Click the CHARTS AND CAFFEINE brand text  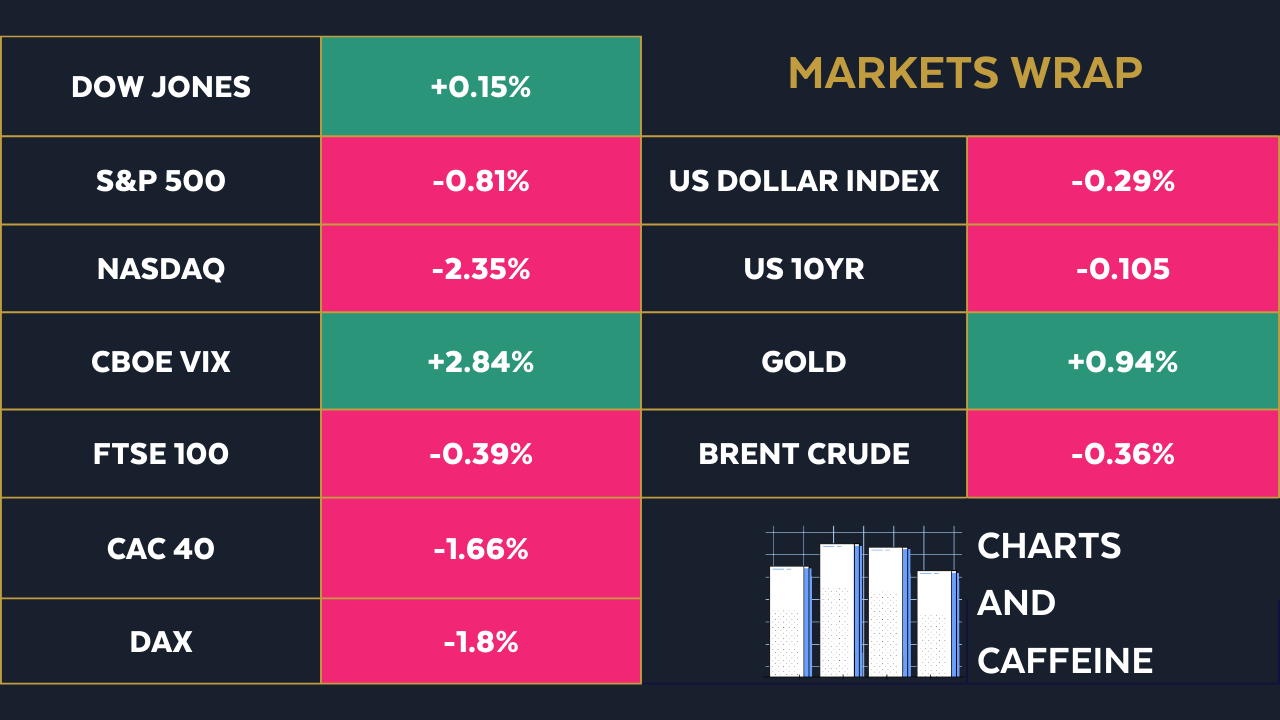point(1064,603)
